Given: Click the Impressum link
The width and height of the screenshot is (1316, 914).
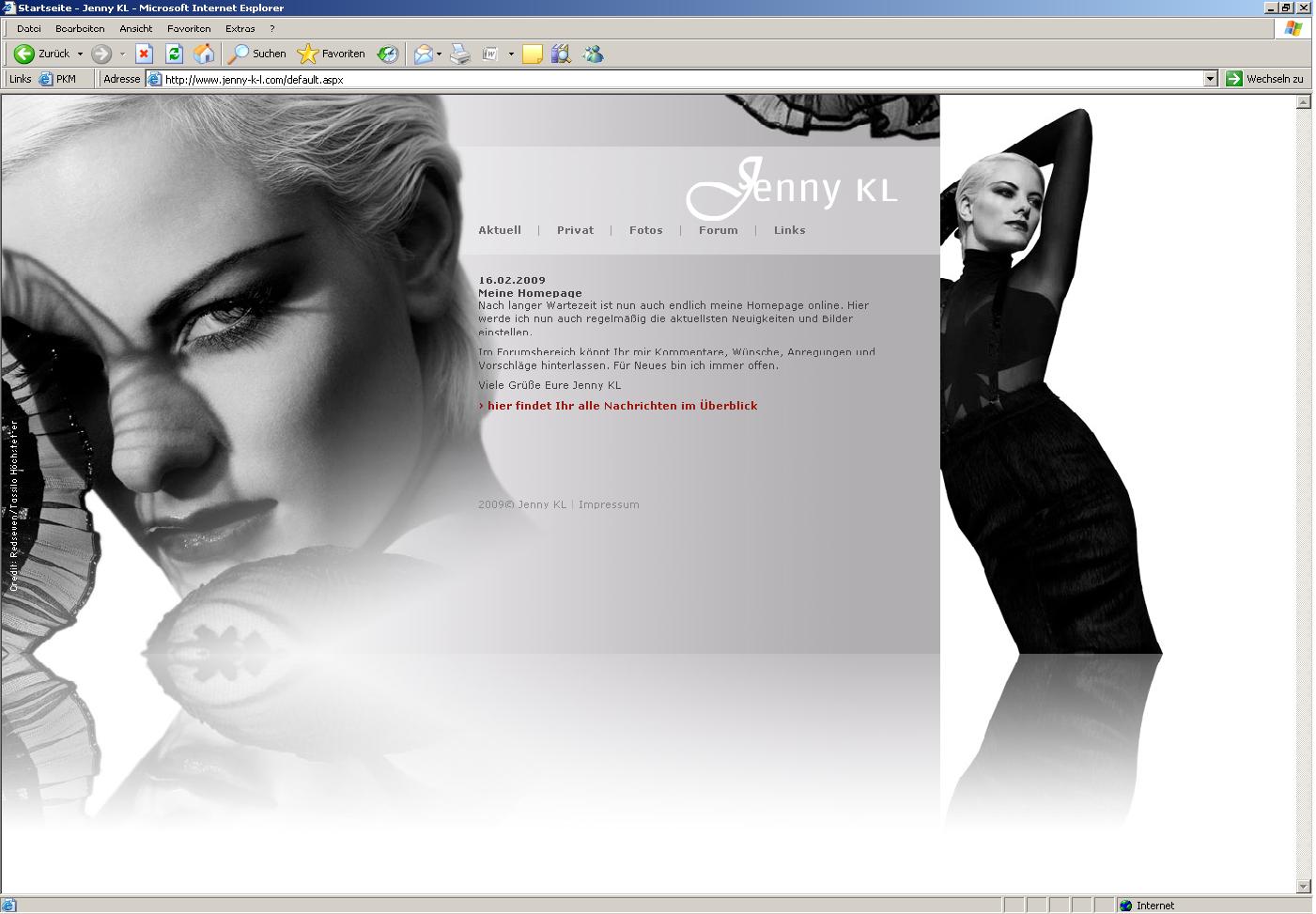Looking at the screenshot, I should (x=609, y=504).
